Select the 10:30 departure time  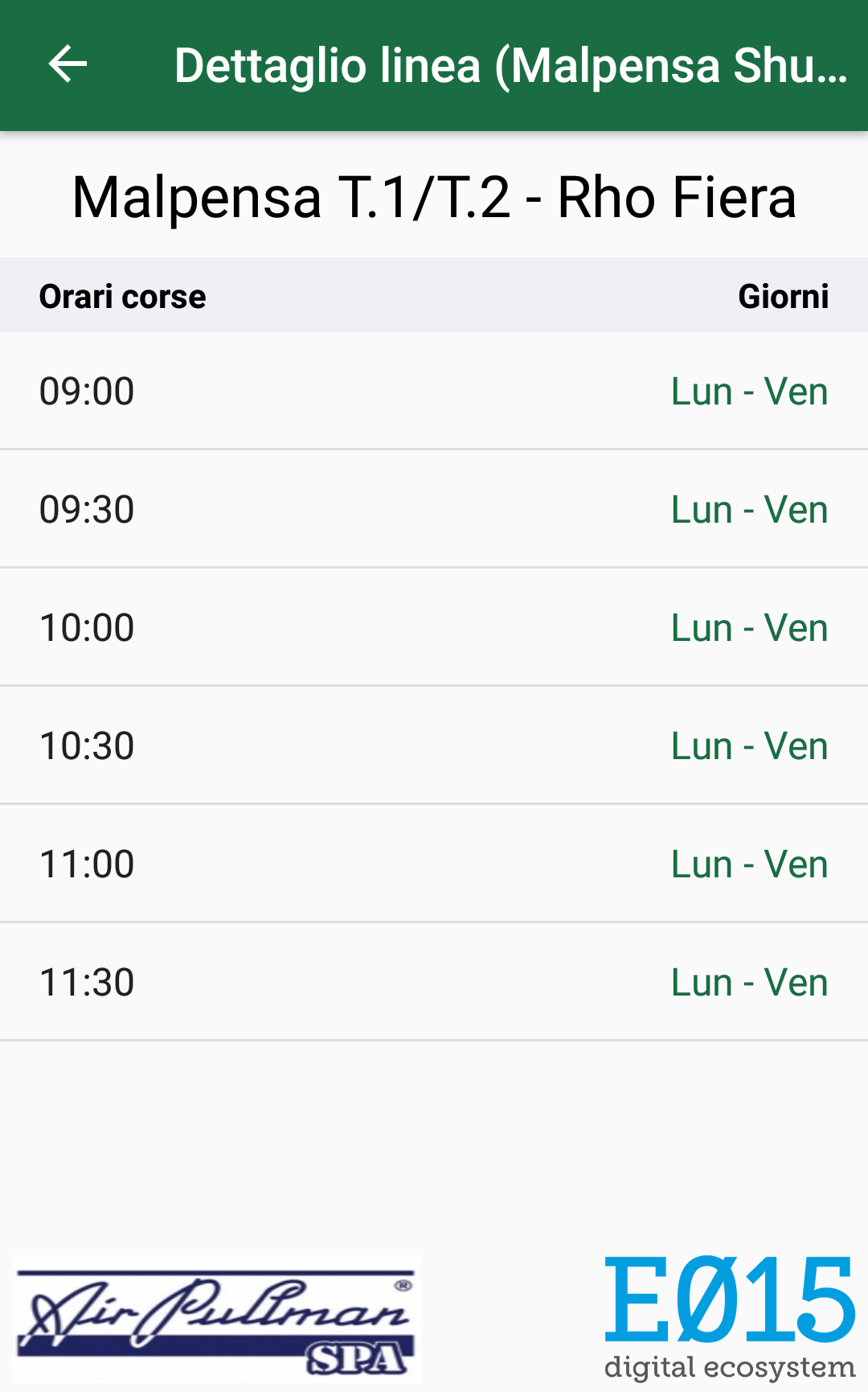pos(87,746)
